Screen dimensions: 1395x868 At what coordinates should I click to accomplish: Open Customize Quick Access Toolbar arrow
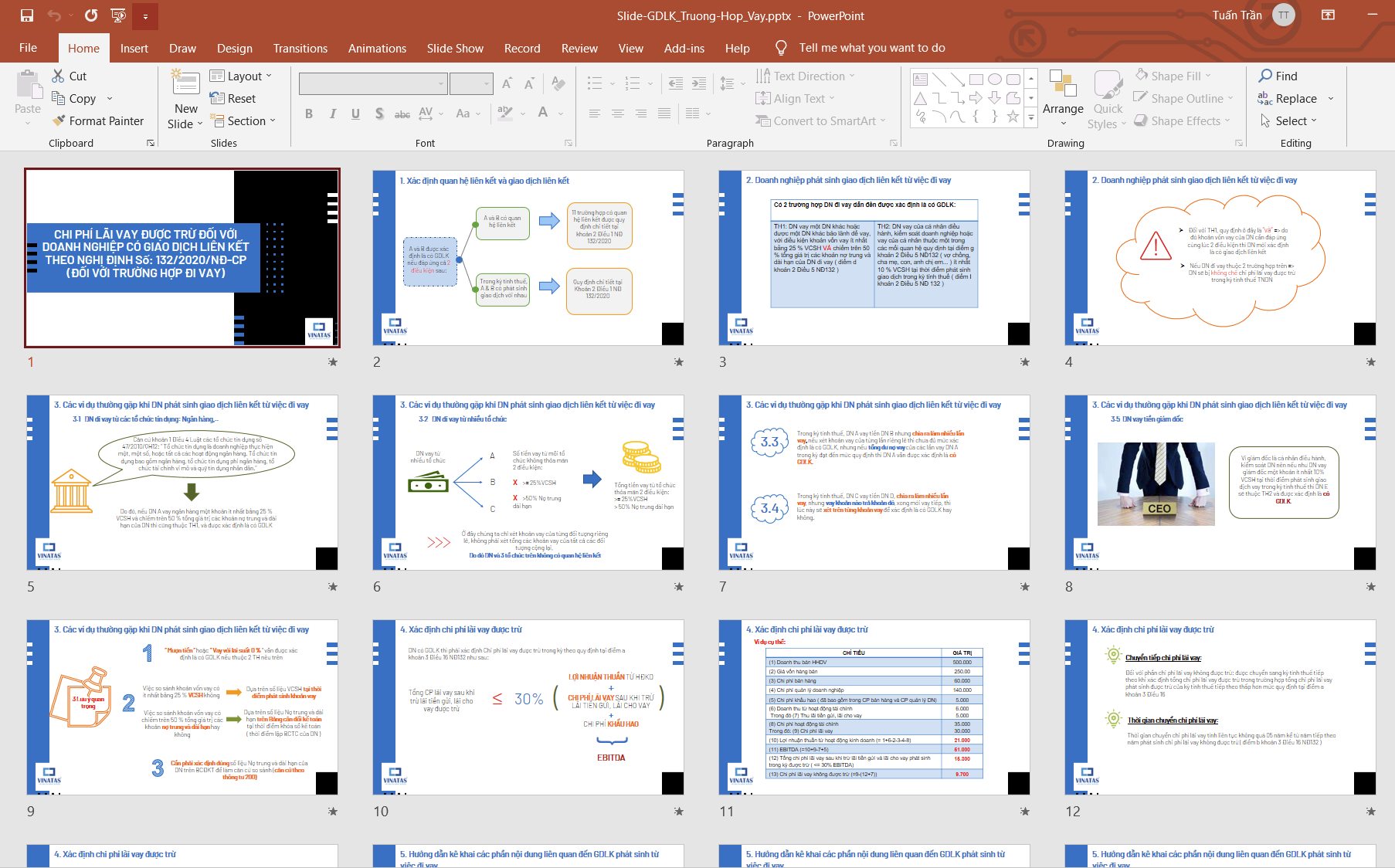click(x=145, y=16)
